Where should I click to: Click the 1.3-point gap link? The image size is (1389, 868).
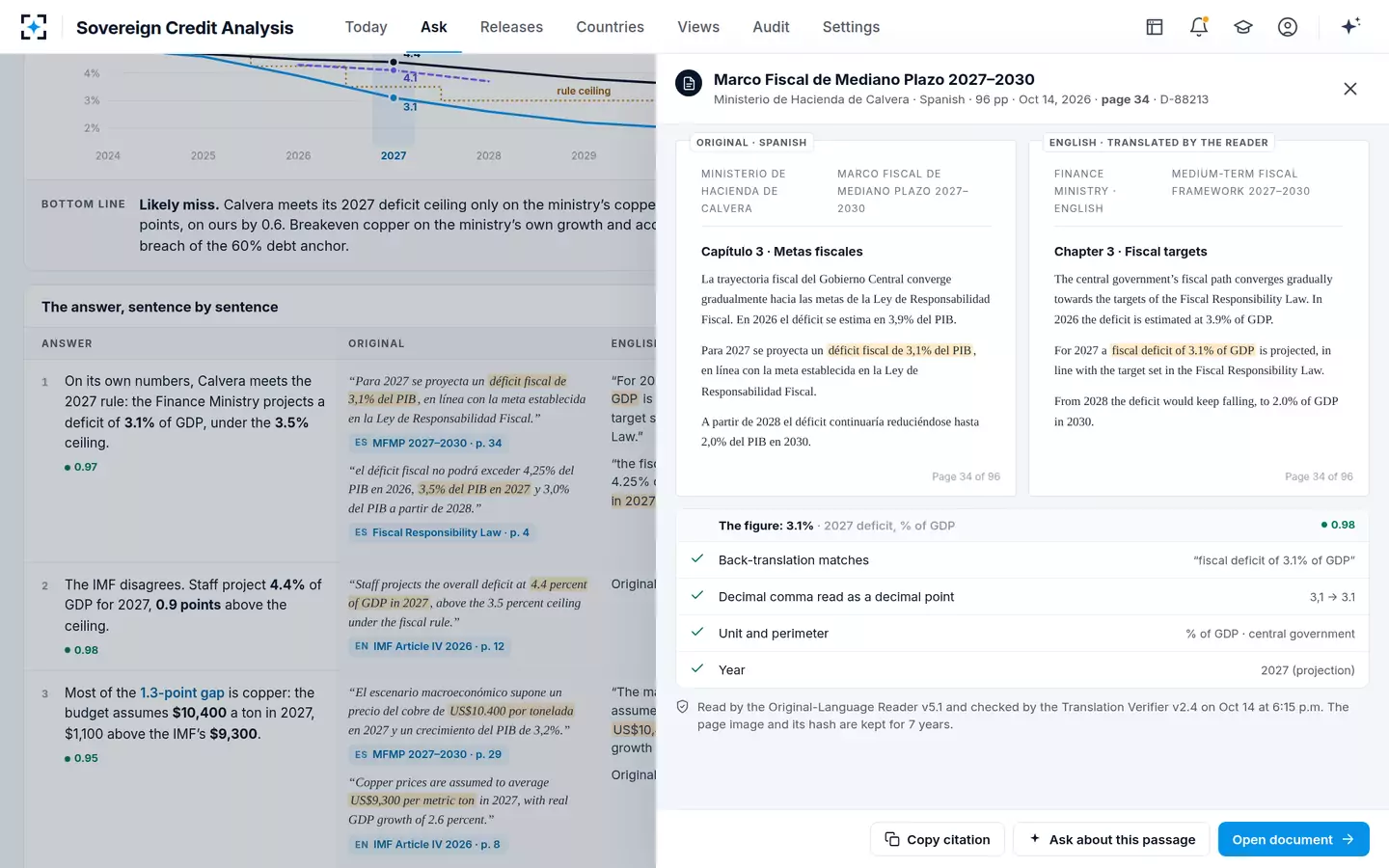[x=182, y=692]
